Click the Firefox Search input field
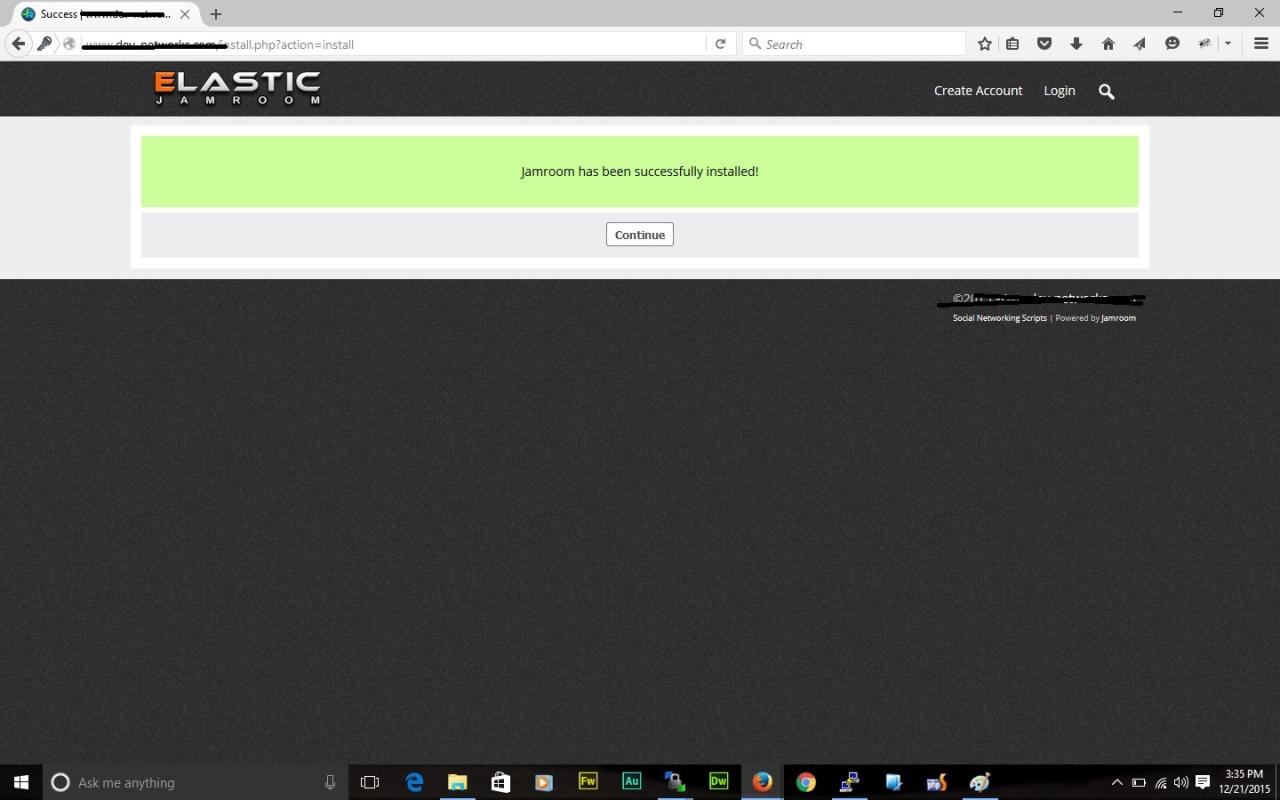 pyautogui.click(x=860, y=44)
